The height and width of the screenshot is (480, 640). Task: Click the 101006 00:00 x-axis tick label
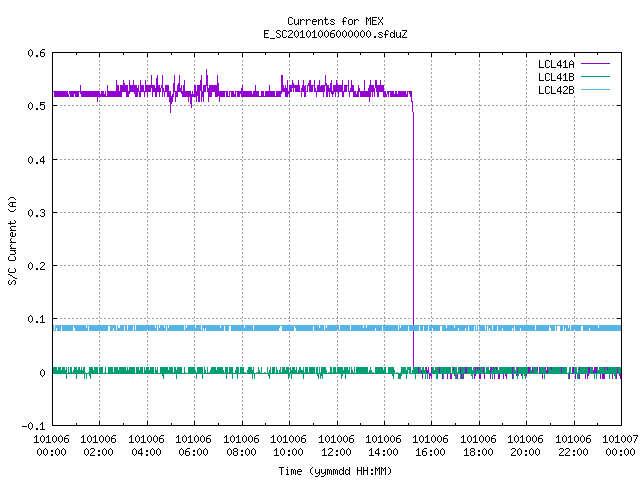point(51,446)
